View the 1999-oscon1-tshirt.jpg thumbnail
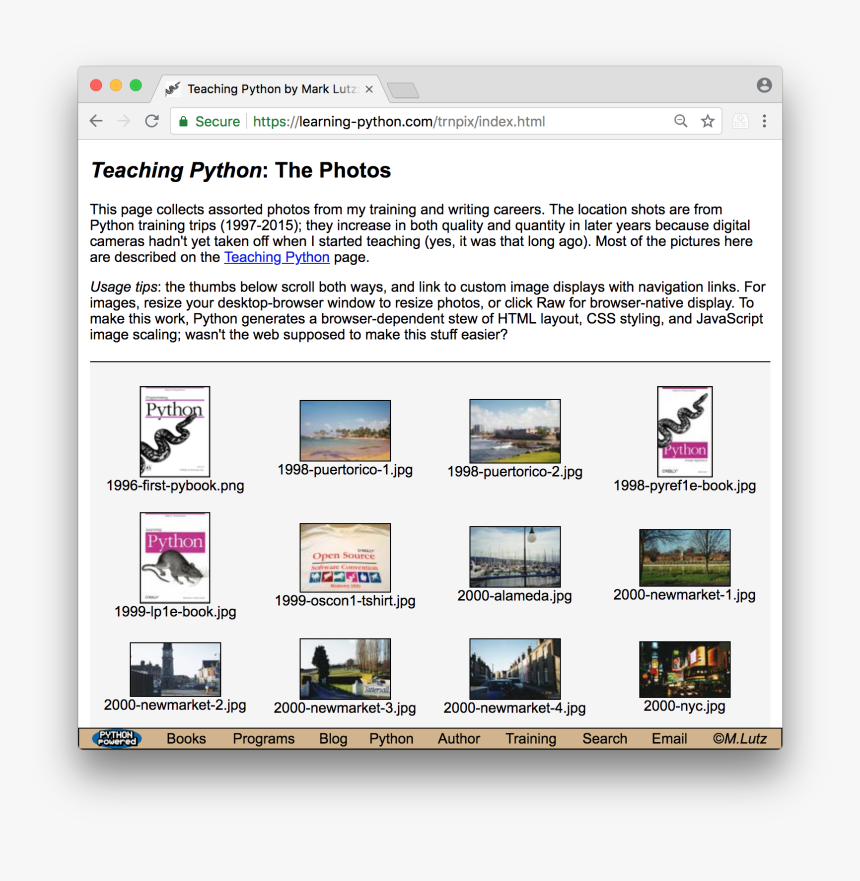The image size is (860, 881). 345,557
